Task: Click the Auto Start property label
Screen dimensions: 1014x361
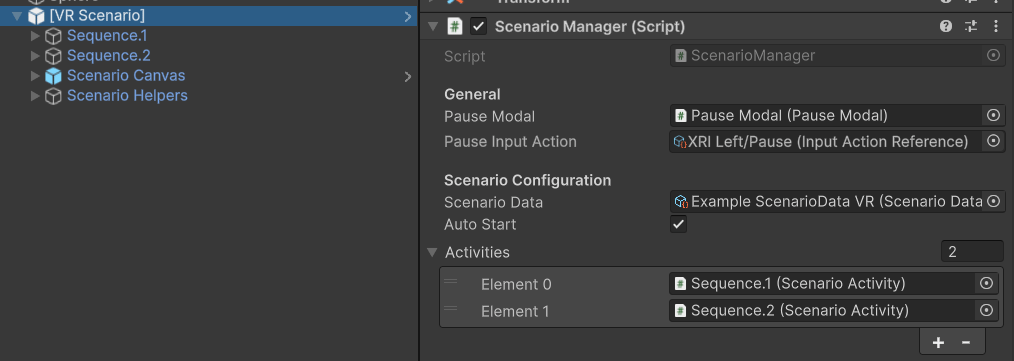Action: (480, 224)
